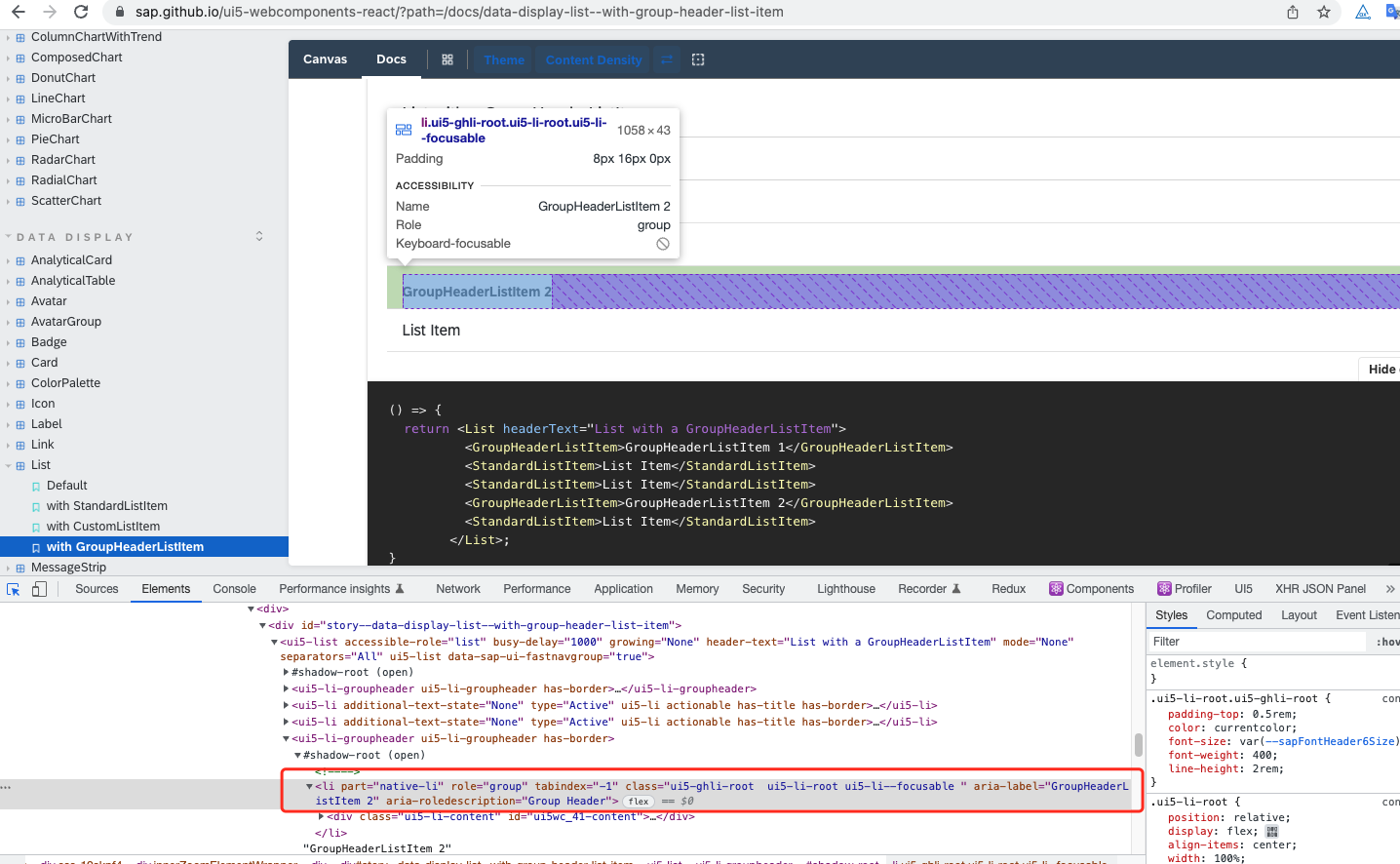This screenshot has height=864, width=1400.
Task: Click the overflow chevron for more DevTools tabs
Action: coord(1388,589)
